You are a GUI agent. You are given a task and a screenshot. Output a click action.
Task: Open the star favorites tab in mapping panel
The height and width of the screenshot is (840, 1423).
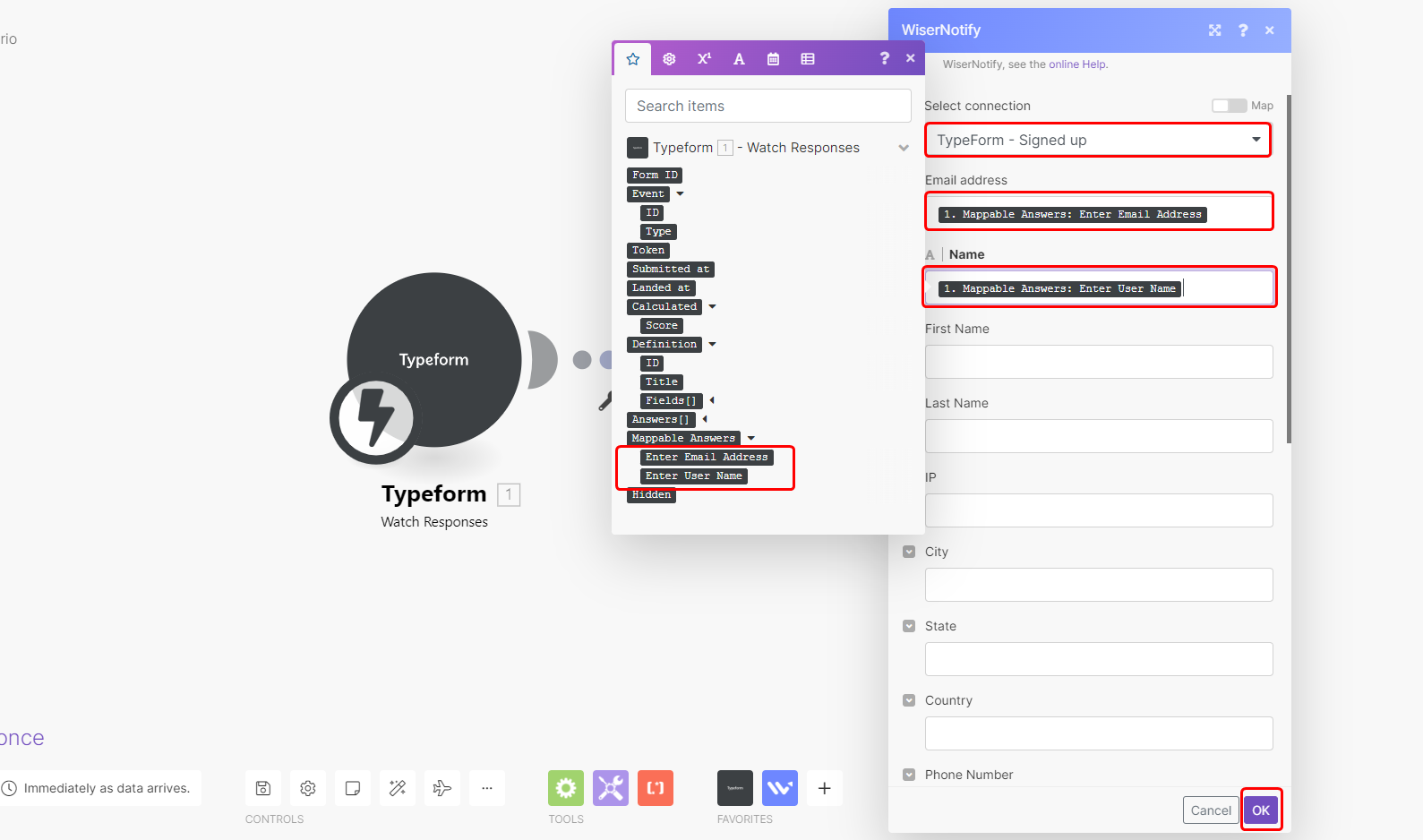633,59
